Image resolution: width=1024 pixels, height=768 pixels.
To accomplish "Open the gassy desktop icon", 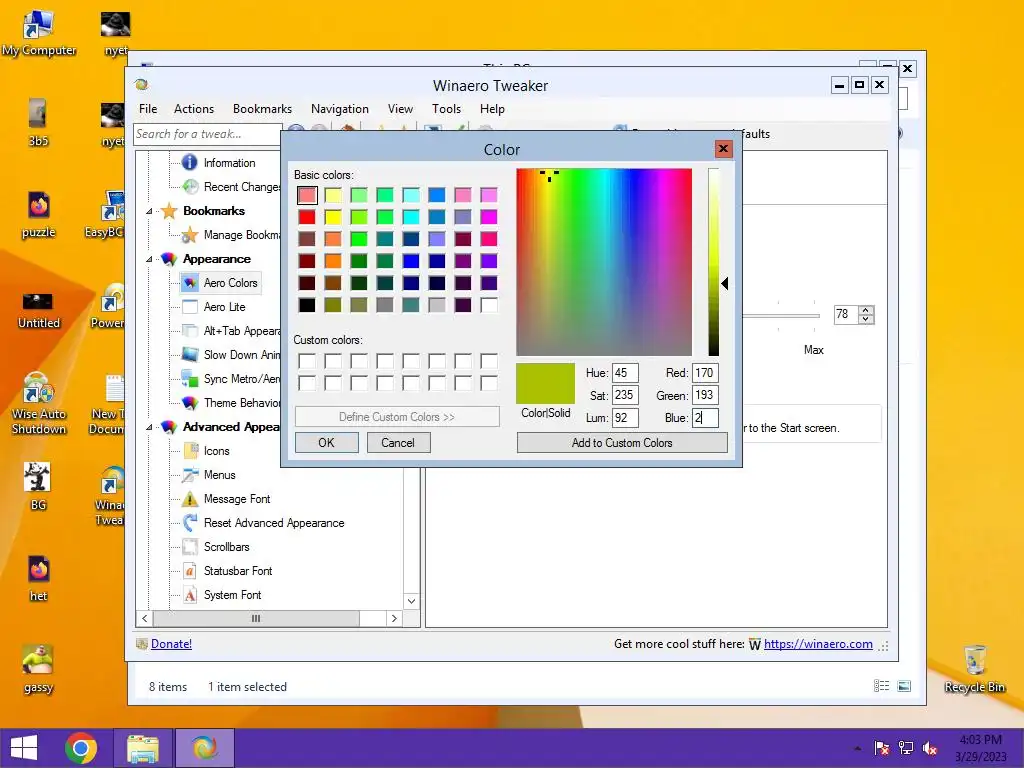I will click(38, 669).
